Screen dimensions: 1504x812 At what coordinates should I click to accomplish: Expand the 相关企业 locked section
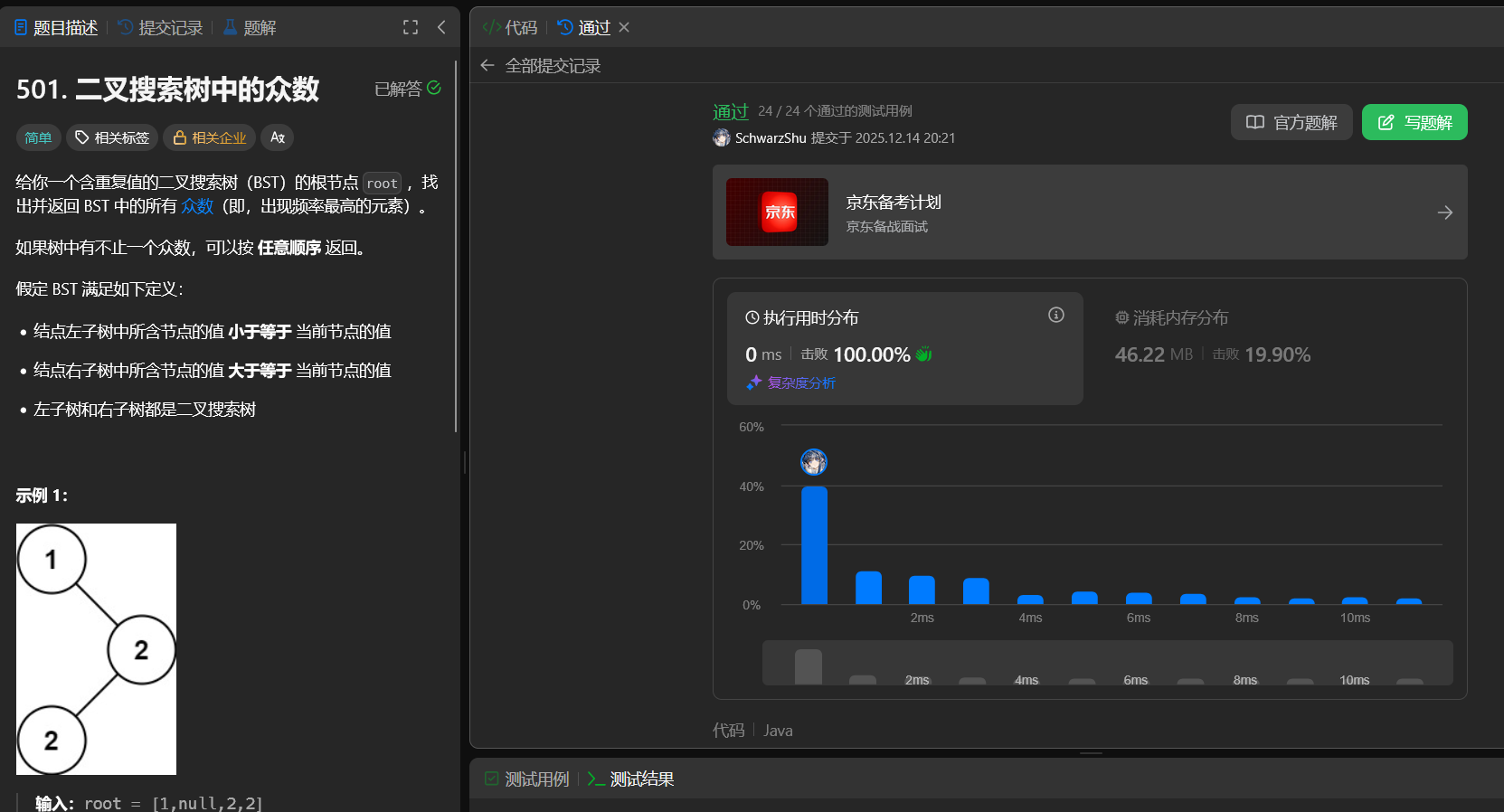click(x=210, y=137)
